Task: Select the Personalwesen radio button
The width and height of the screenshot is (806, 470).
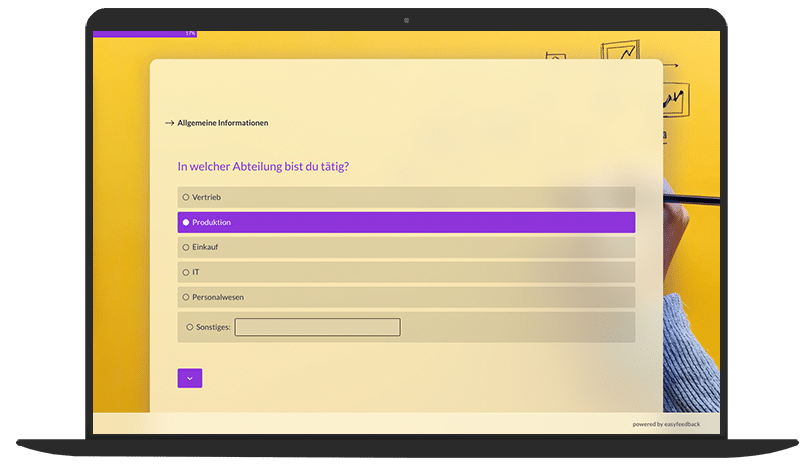Action: click(186, 297)
